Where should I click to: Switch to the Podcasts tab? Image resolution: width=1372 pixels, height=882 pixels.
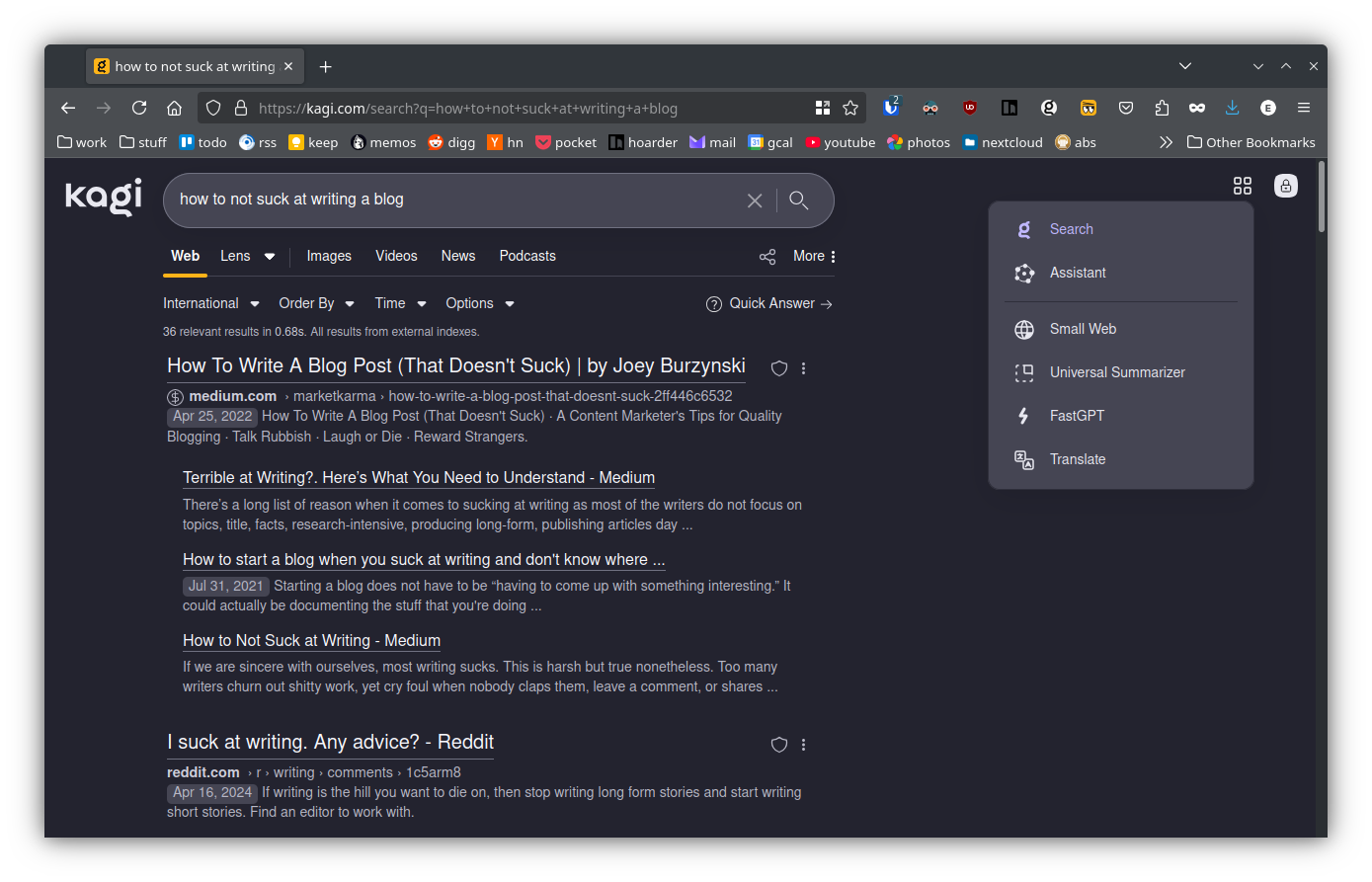click(x=527, y=256)
